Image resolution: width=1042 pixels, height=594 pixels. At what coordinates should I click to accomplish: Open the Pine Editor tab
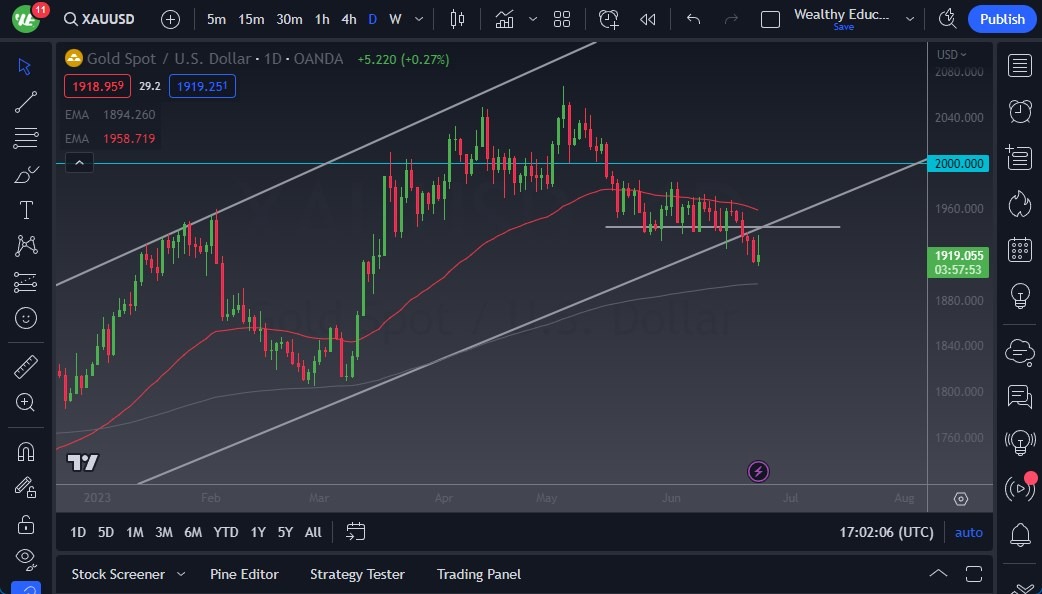coord(244,574)
